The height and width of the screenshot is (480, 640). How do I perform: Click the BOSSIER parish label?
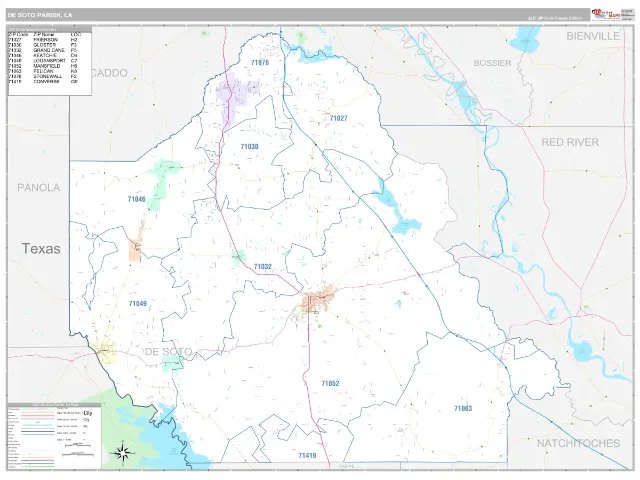[x=492, y=63]
